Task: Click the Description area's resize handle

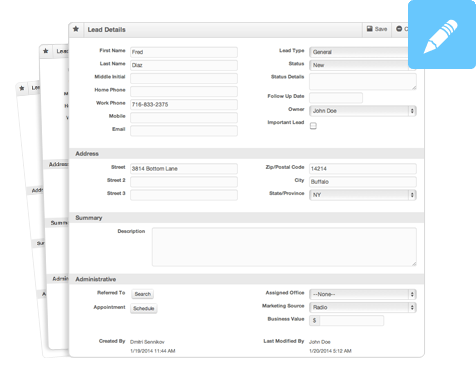Action: click(x=414, y=264)
